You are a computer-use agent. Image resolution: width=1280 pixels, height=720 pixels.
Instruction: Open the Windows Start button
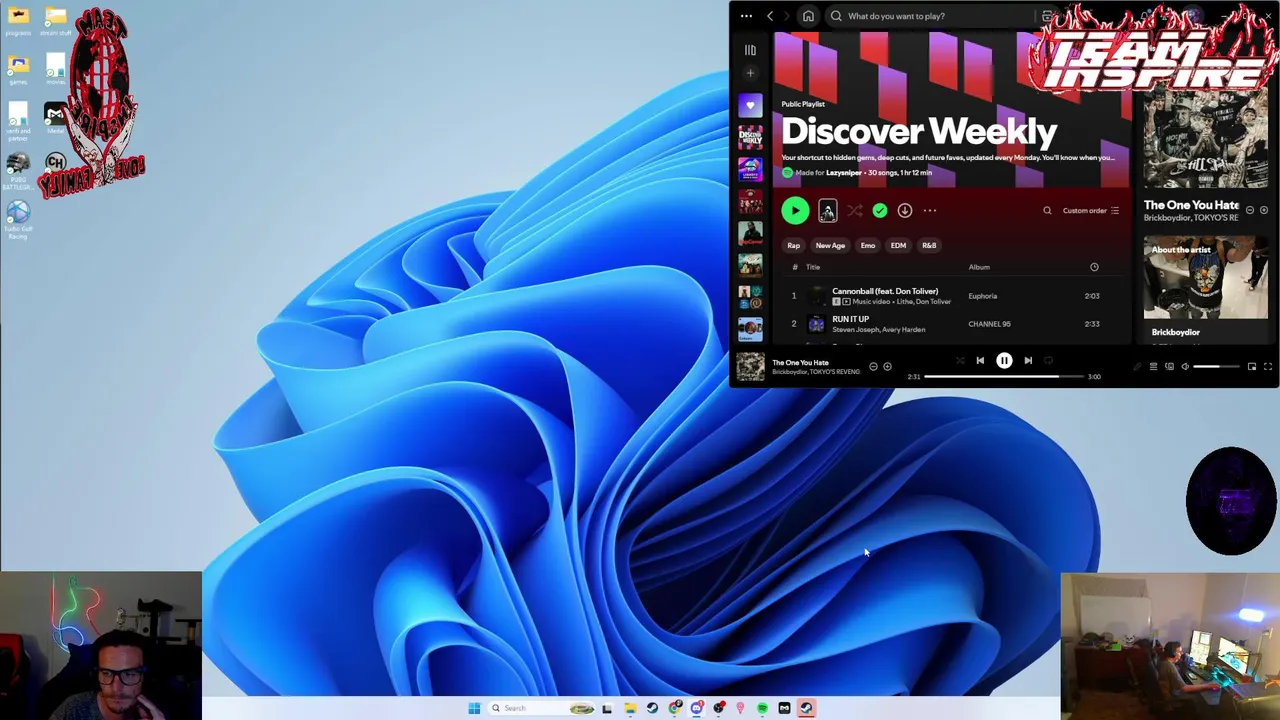pyautogui.click(x=474, y=708)
